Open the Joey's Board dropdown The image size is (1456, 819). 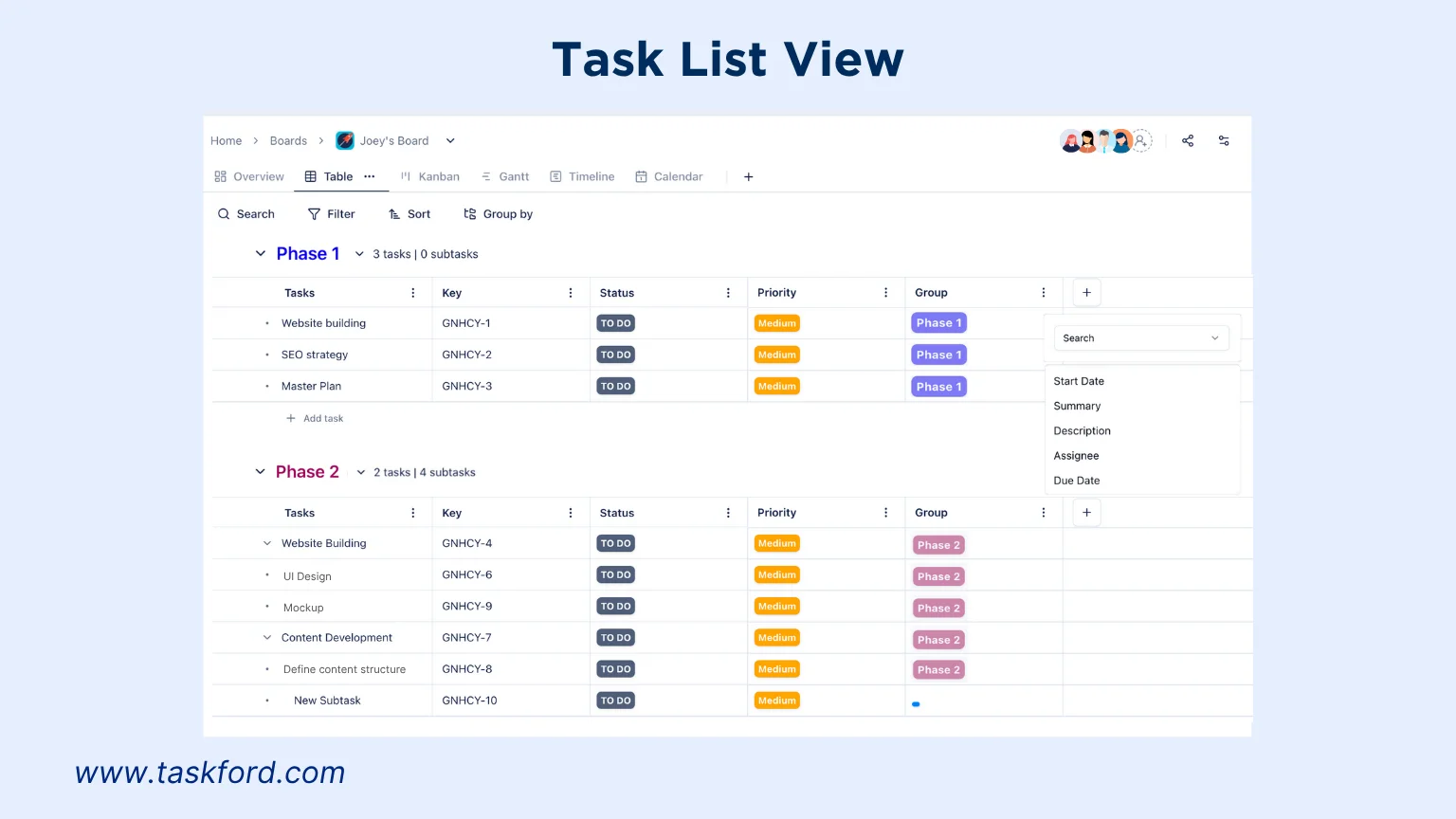tap(449, 140)
